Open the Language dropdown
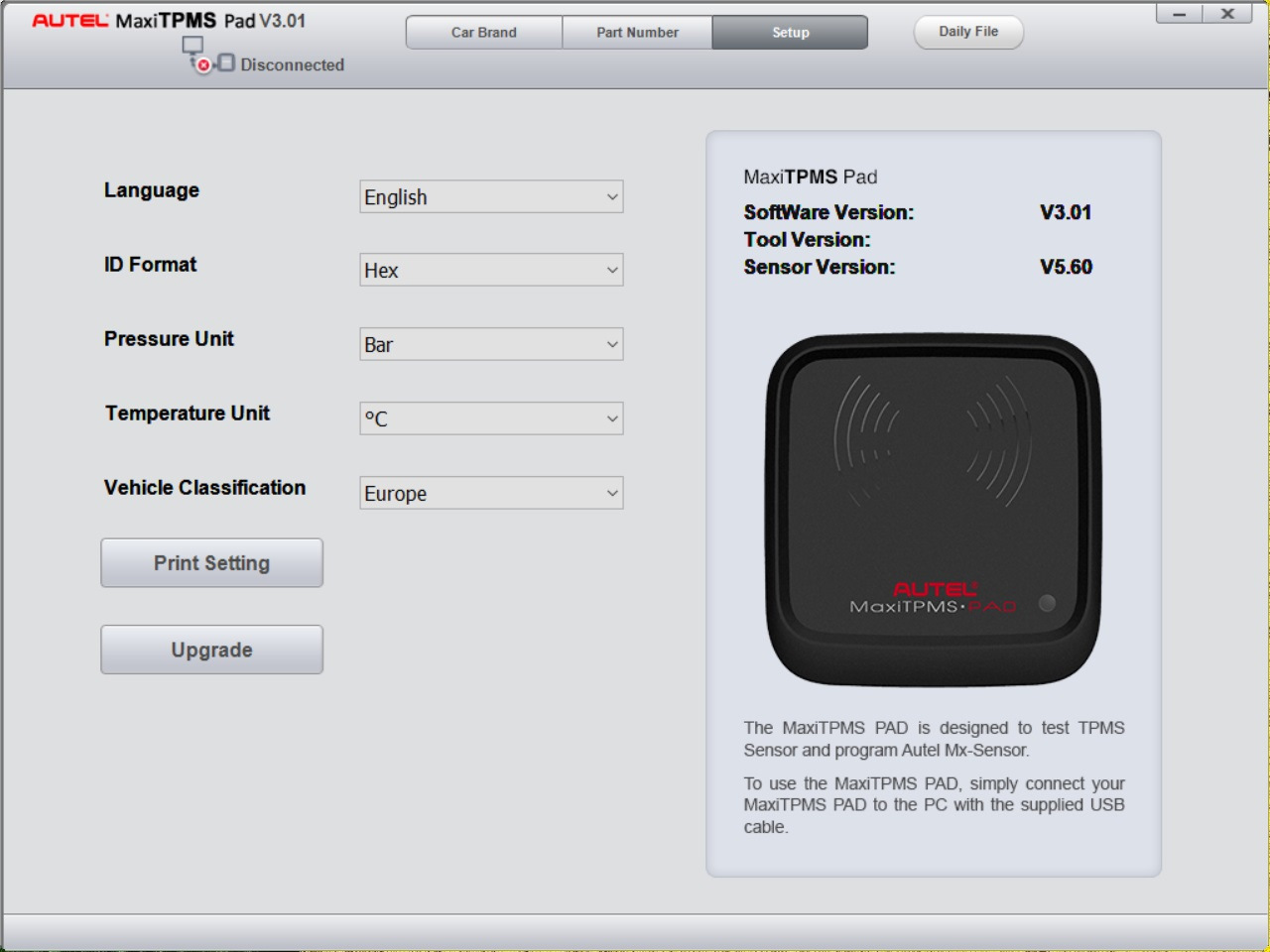The width and height of the screenshot is (1270, 952). [491, 196]
